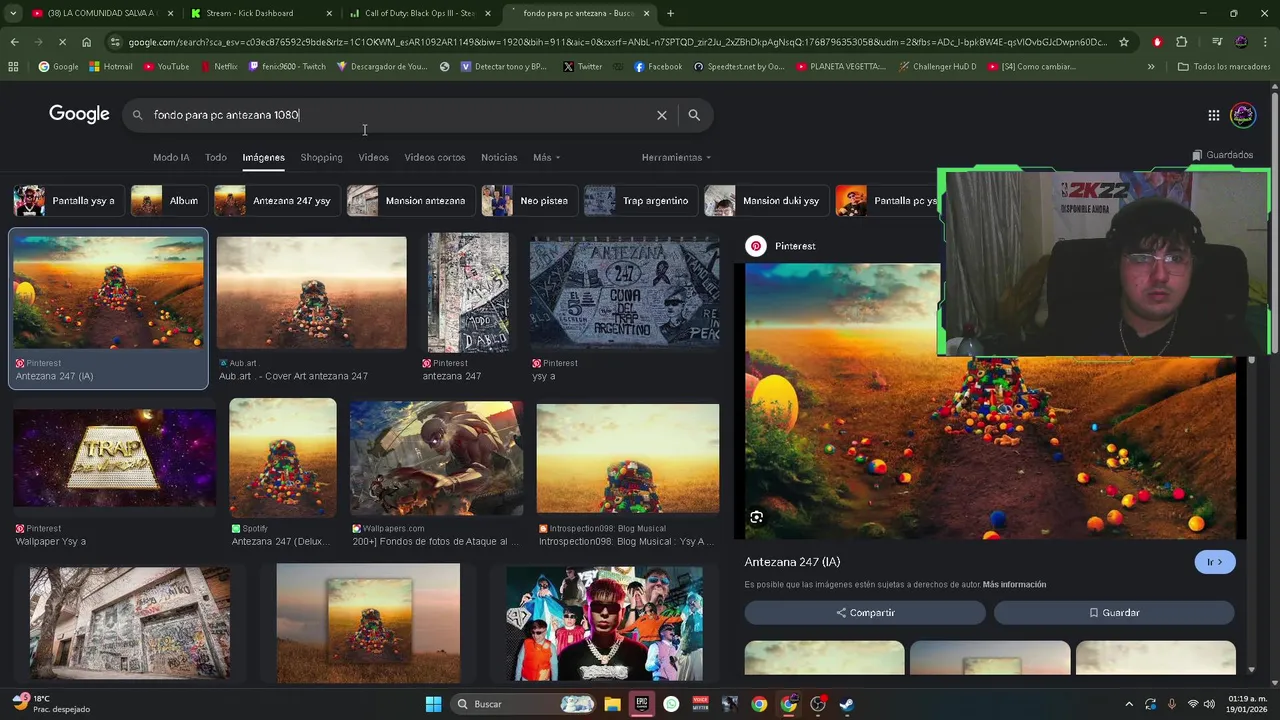
Task: Show more bookmarks with the double chevron
Action: tap(1151, 67)
